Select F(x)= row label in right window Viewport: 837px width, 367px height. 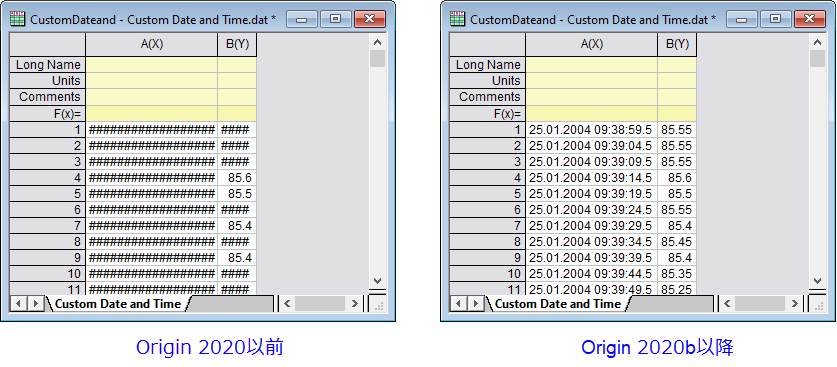(x=488, y=114)
